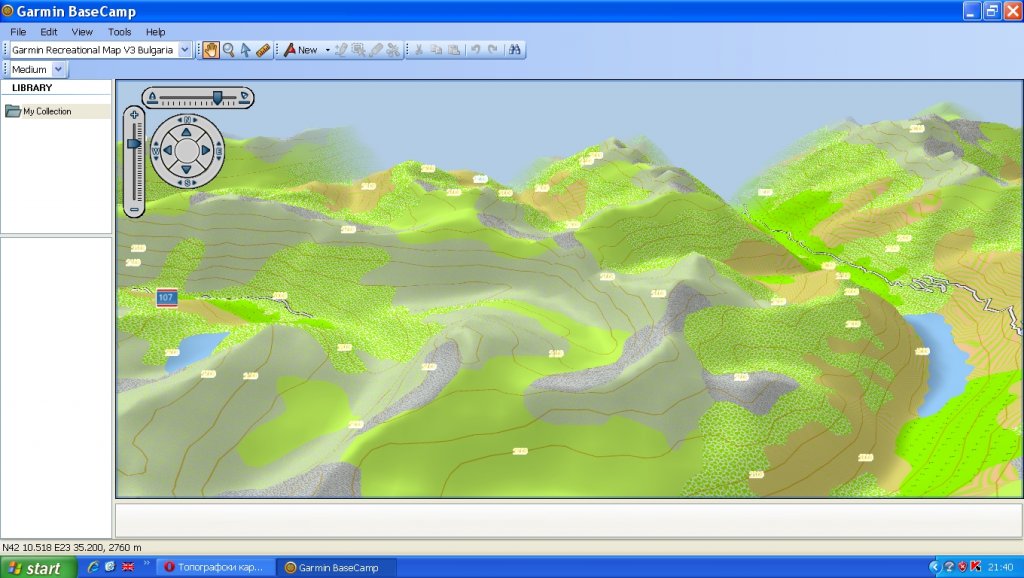Image resolution: width=1024 pixels, height=578 pixels.
Task: Click the Copy icon
Action: coord(436,50)
